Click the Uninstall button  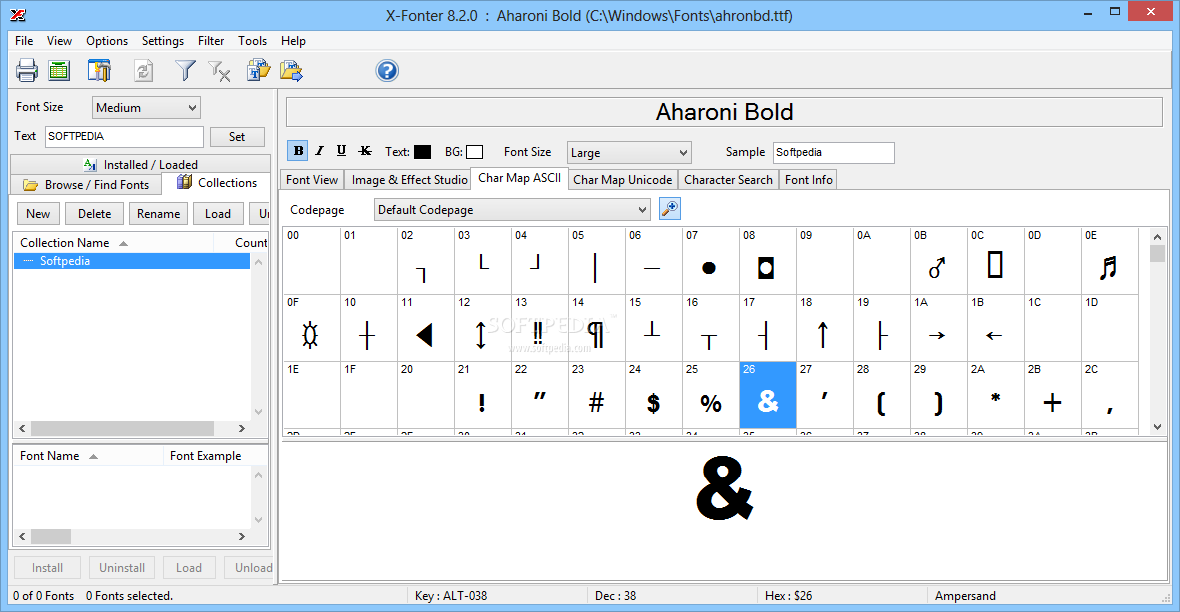122,568
